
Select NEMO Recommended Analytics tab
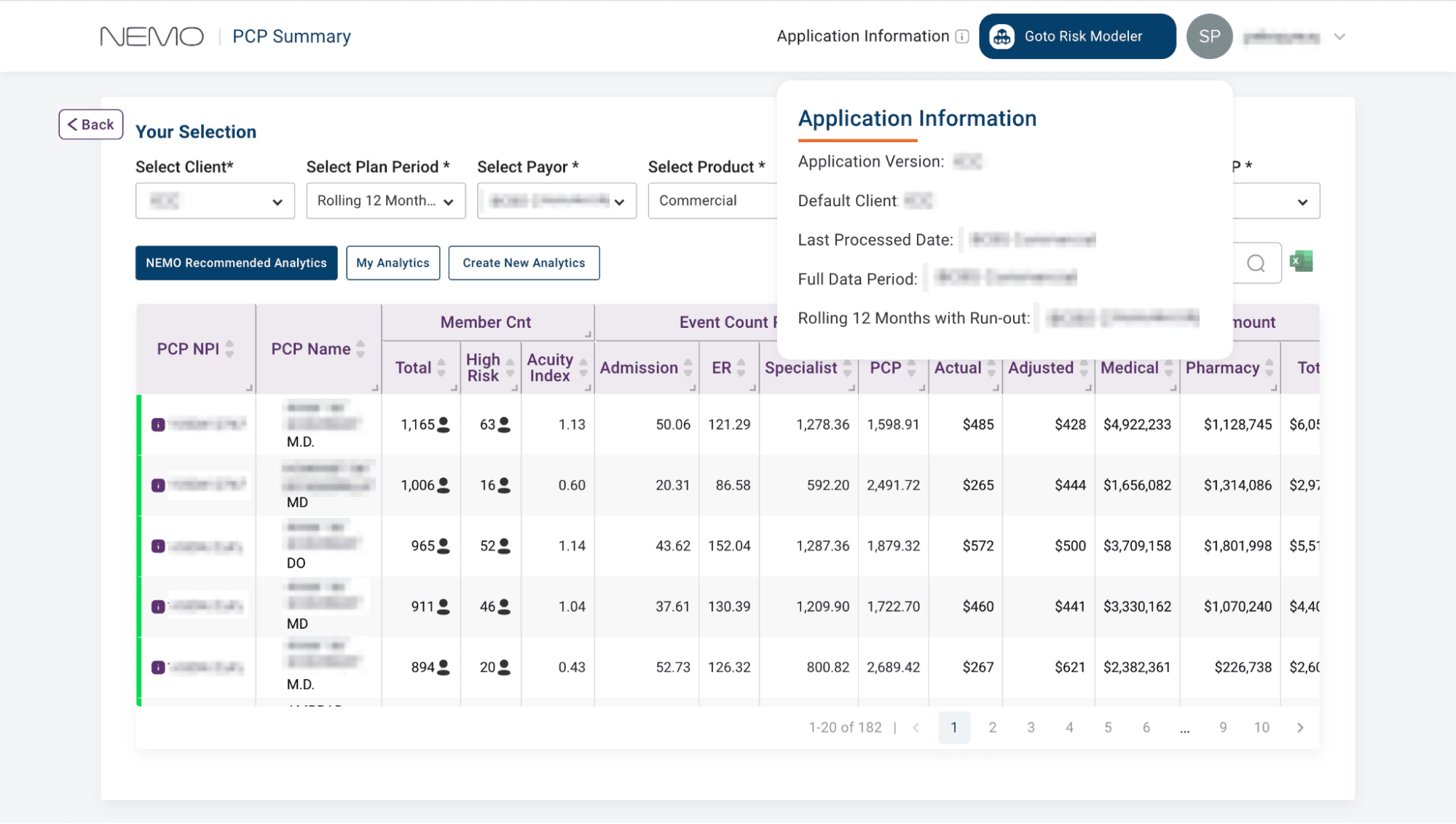click(x=236, y=263)
